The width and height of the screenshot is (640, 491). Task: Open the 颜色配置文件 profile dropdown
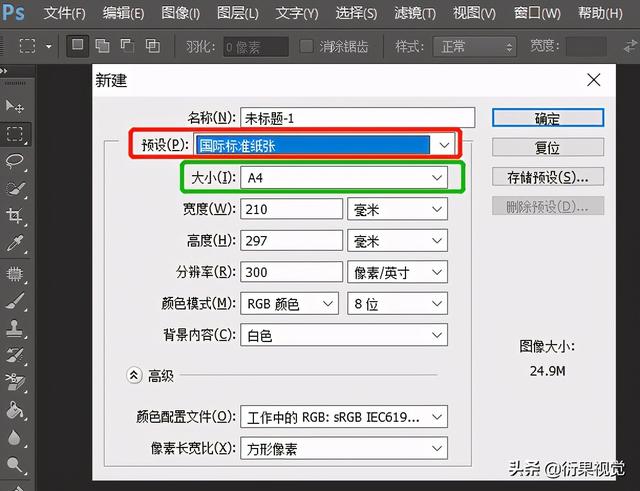tap(344, 417)
